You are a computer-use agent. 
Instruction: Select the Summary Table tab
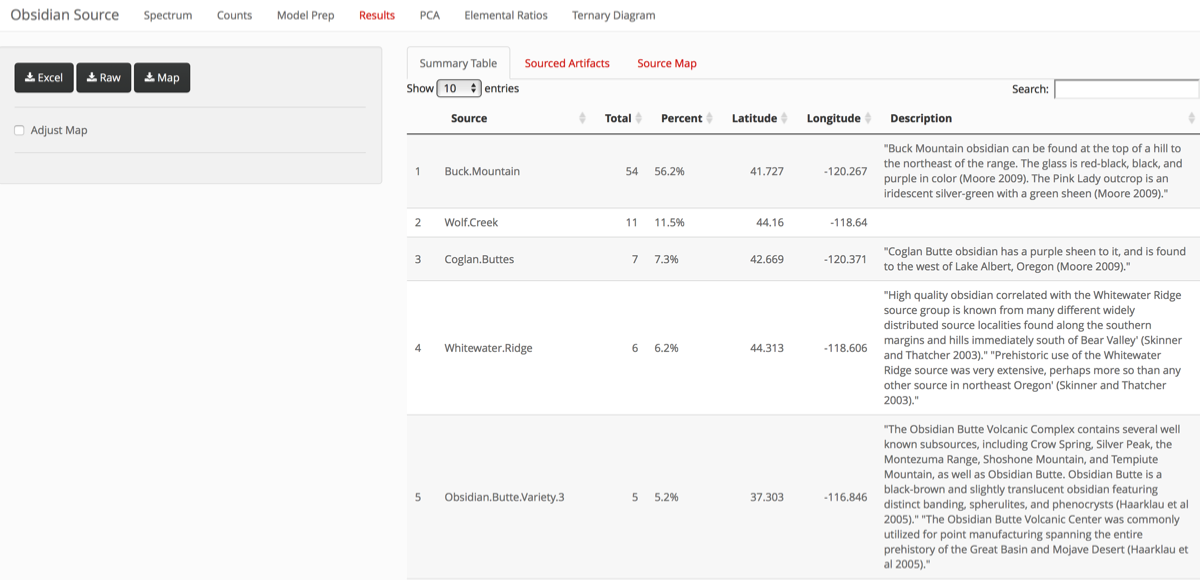[x=458, y=63]
